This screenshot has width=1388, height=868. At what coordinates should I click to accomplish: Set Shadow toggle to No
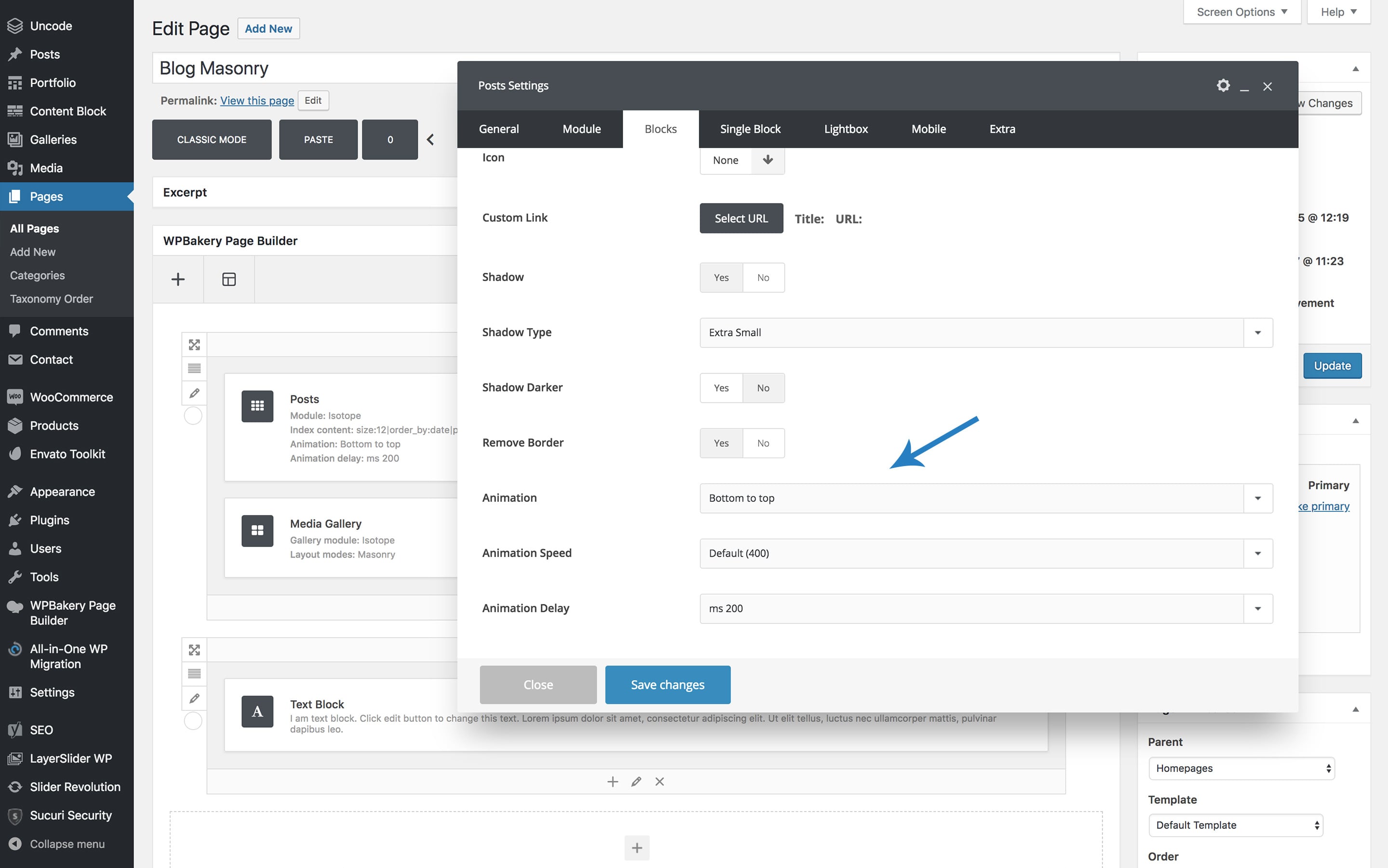pos(763,278)
